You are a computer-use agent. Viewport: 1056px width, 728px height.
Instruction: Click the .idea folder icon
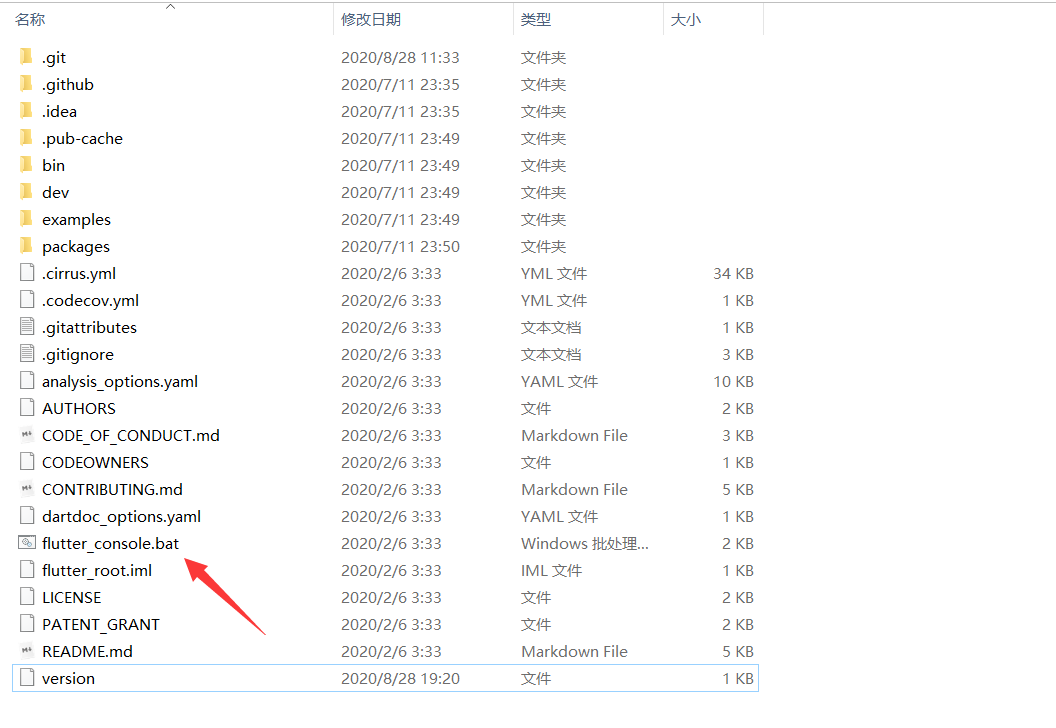coord(26,110)
